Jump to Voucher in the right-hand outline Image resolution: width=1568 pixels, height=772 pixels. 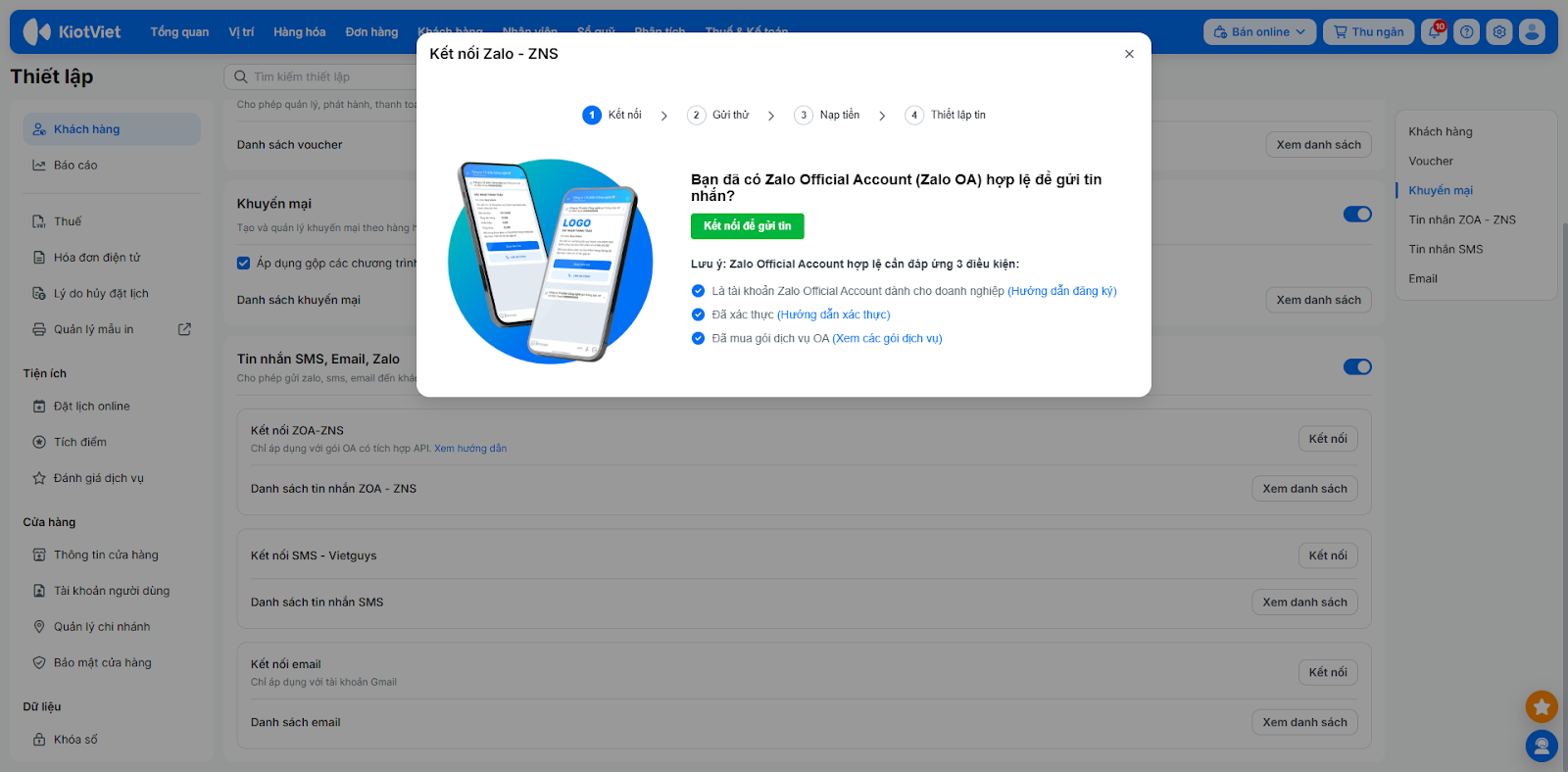[x=1431, y=161]
